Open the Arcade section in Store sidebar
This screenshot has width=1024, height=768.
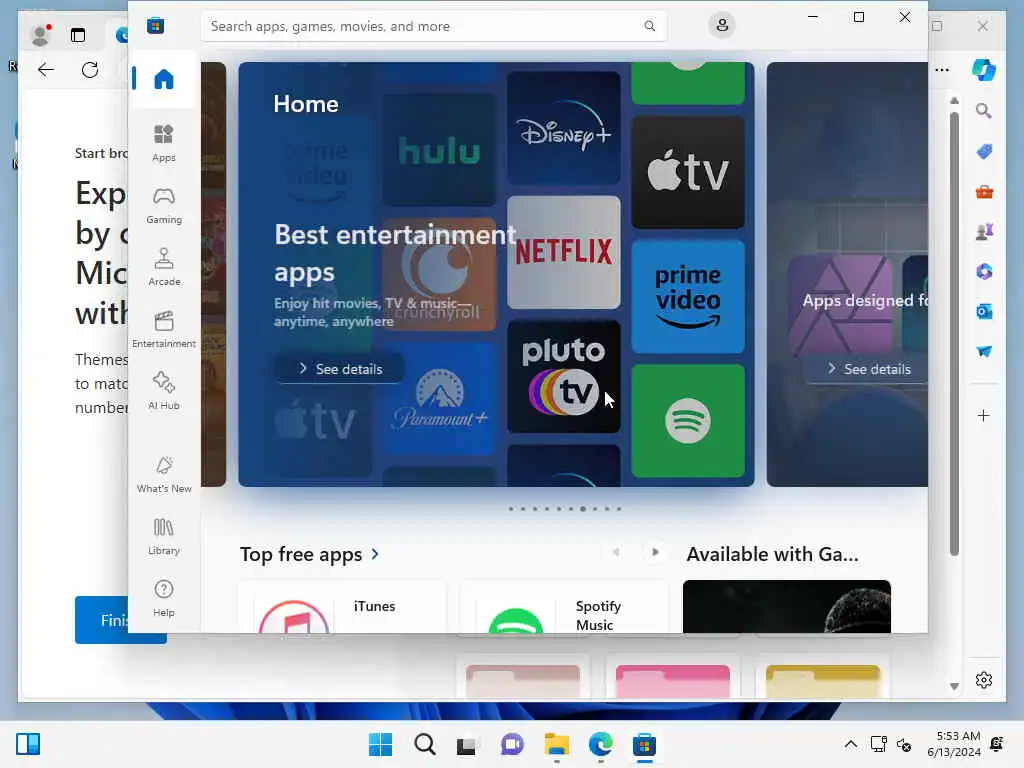point(163,267)
